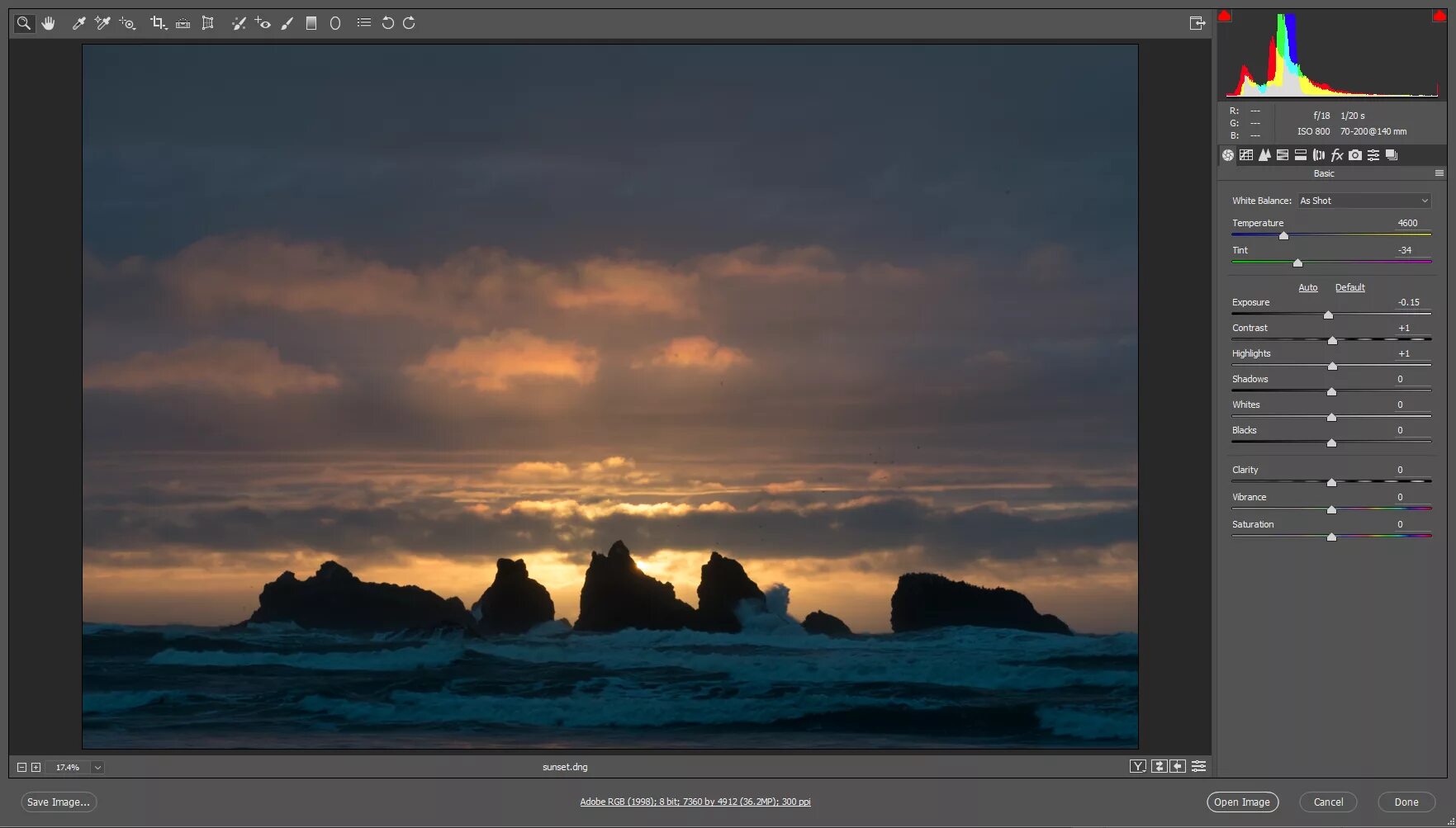The height and width of the screenshot is (828, 1456).
Task: Activate the Crop tool
Action: (157, 23)
